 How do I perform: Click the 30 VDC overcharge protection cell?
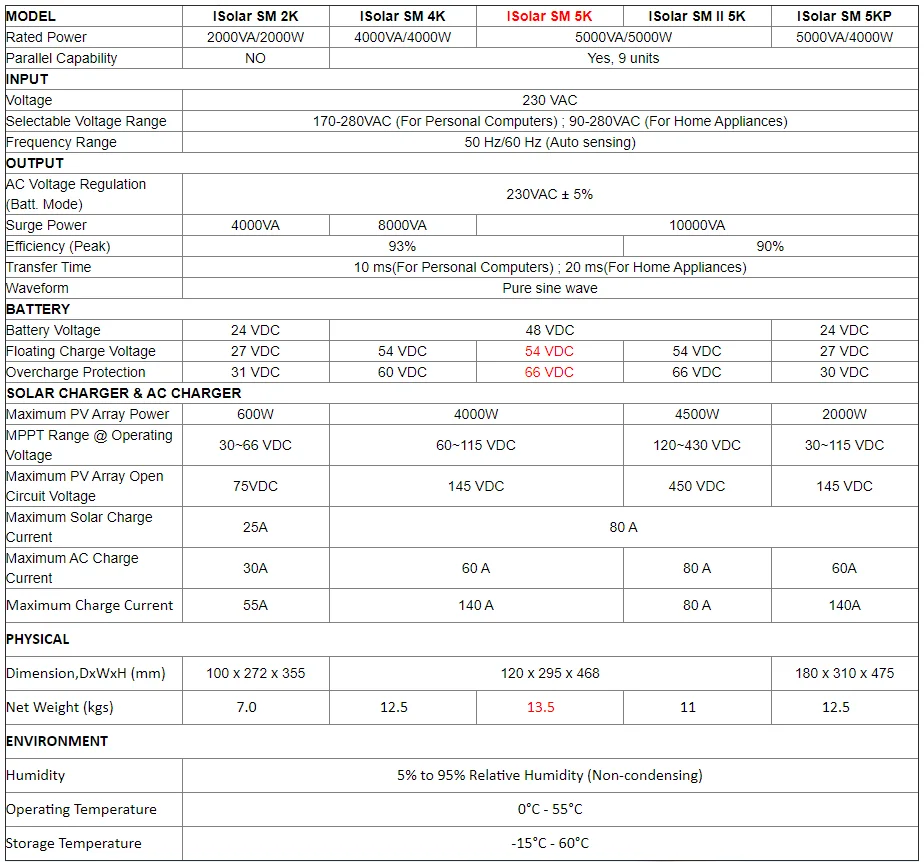[844, 372]
